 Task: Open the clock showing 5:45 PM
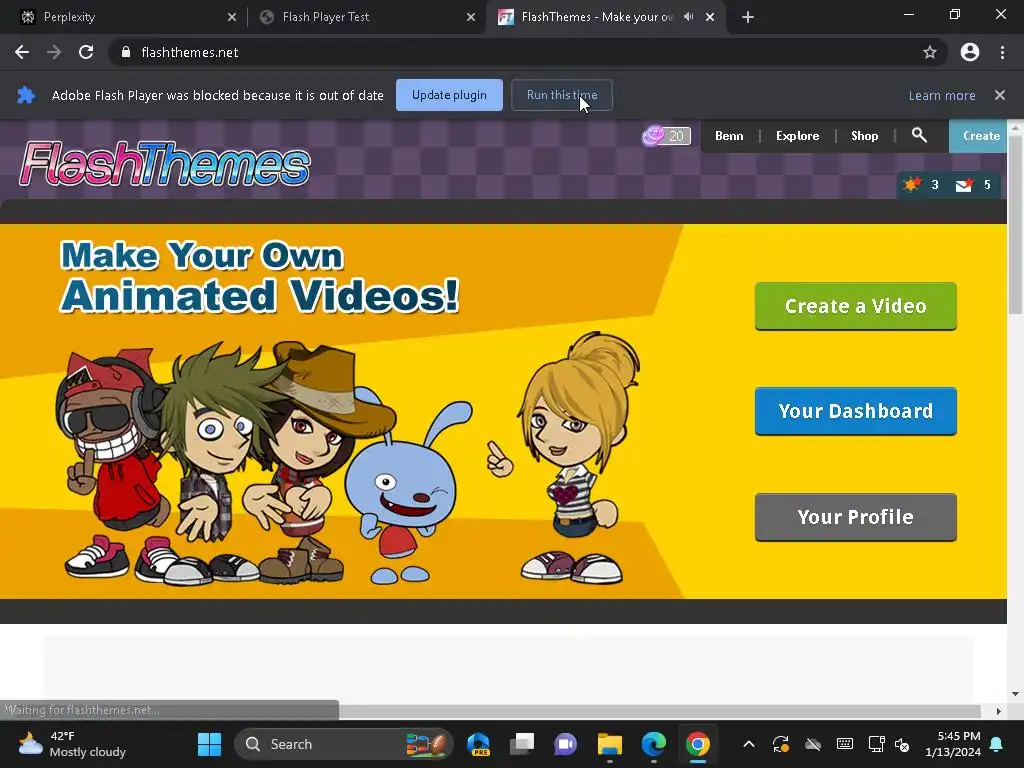pos(953,744)
